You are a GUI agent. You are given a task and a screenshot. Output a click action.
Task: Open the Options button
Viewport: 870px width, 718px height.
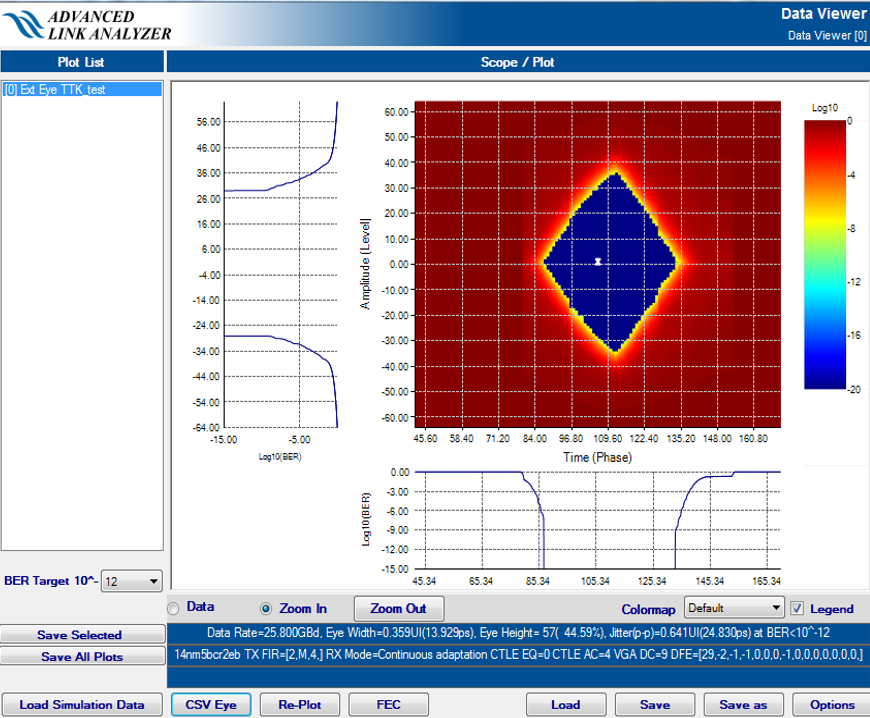[831, 705]
